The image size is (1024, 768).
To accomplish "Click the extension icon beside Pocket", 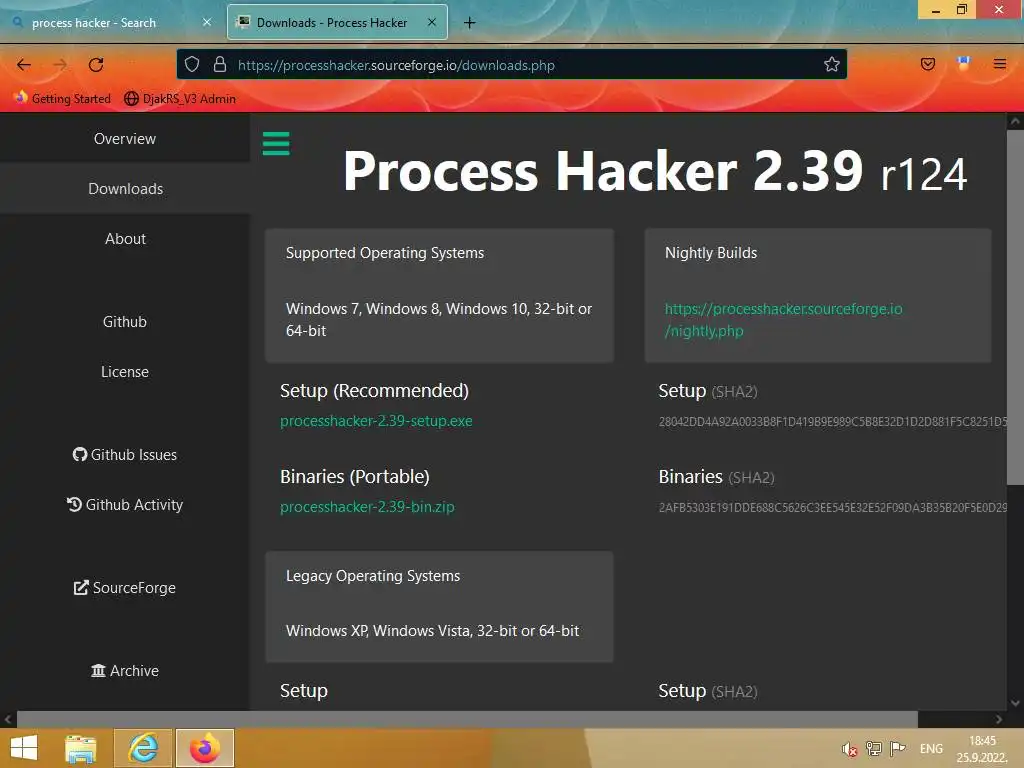I will tap(963, 63).
